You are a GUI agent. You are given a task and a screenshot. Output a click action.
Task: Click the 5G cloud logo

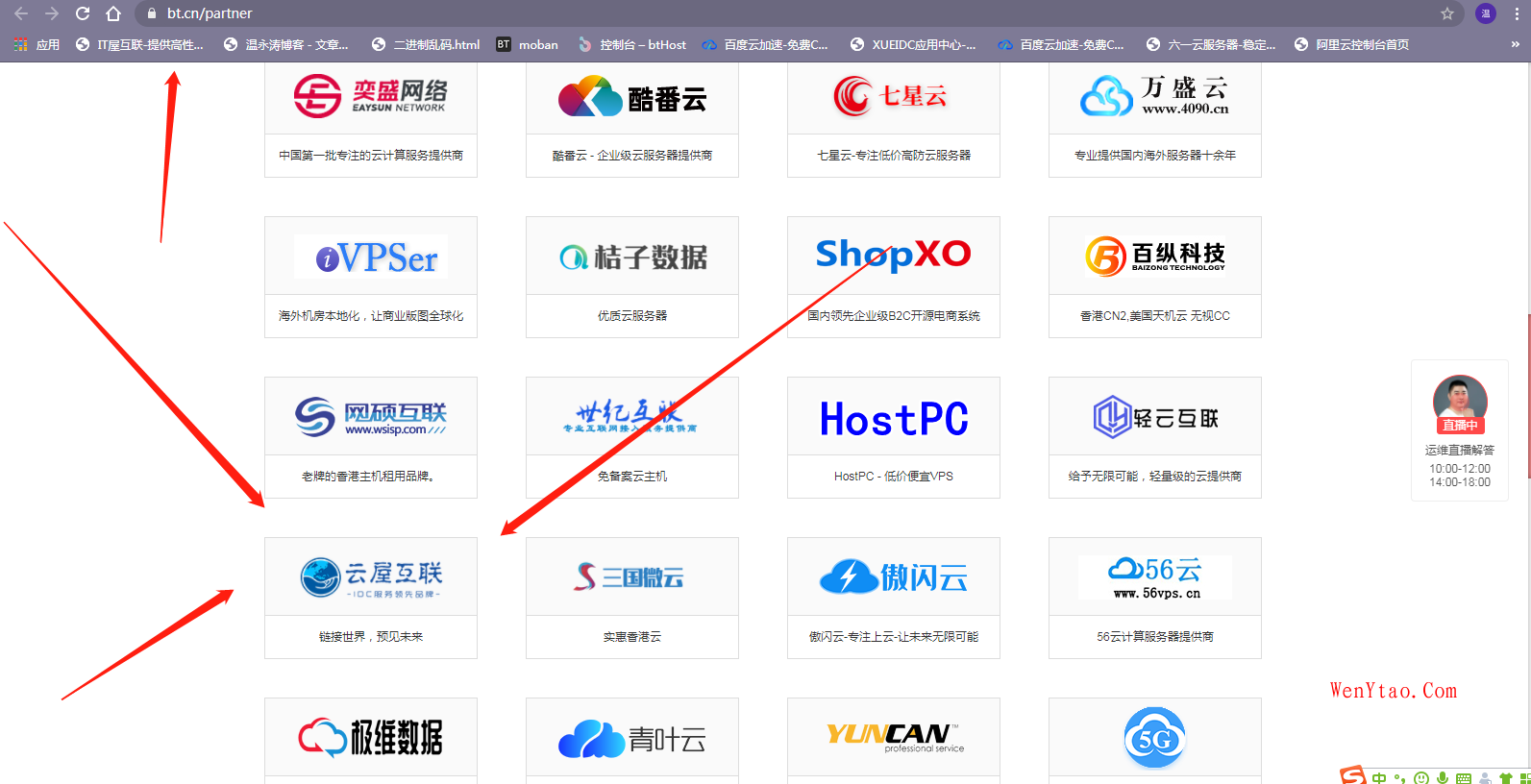(x=1155, y=738)
